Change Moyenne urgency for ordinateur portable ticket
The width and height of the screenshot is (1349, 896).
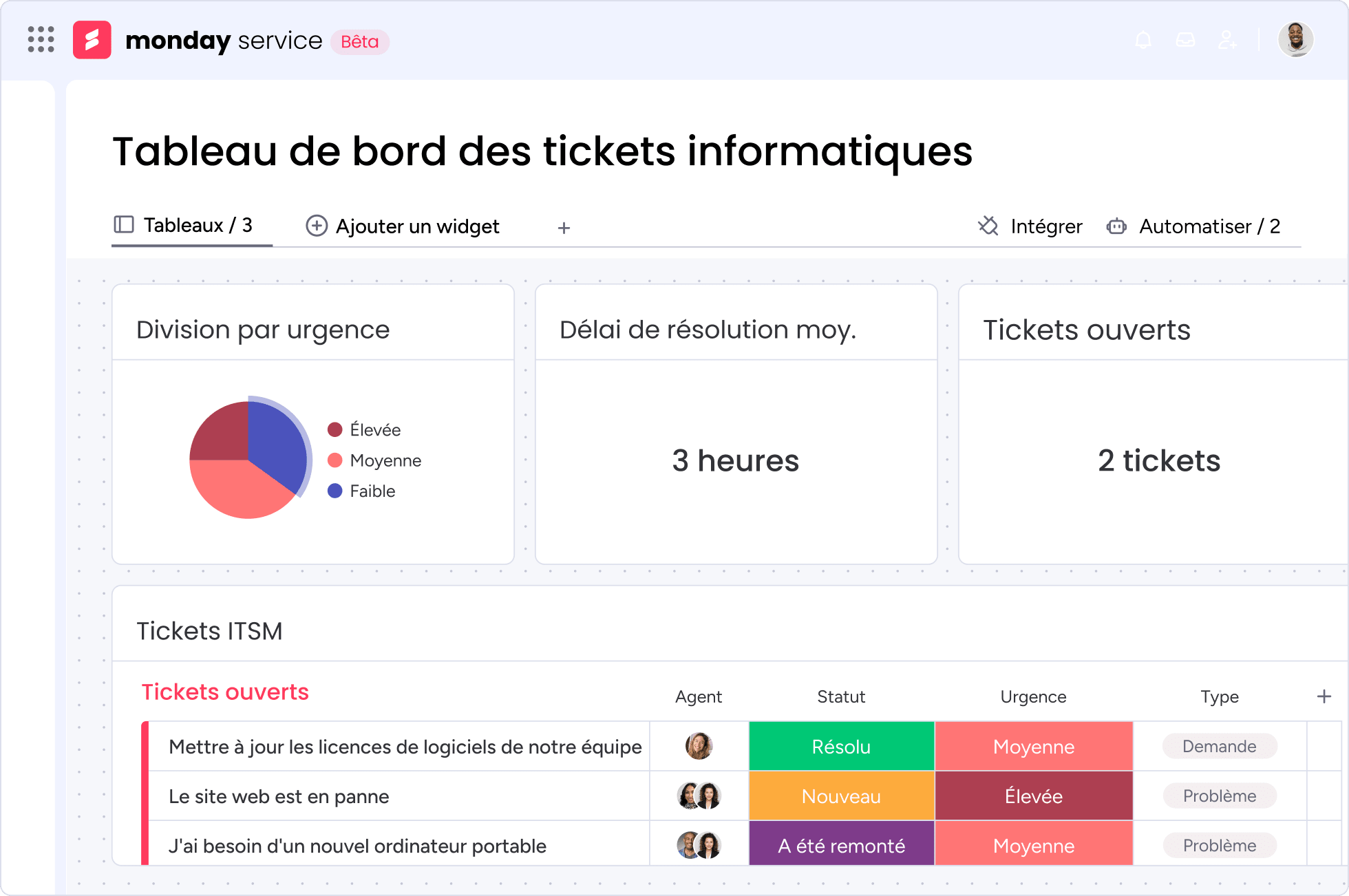click(x=1034, y=844)
